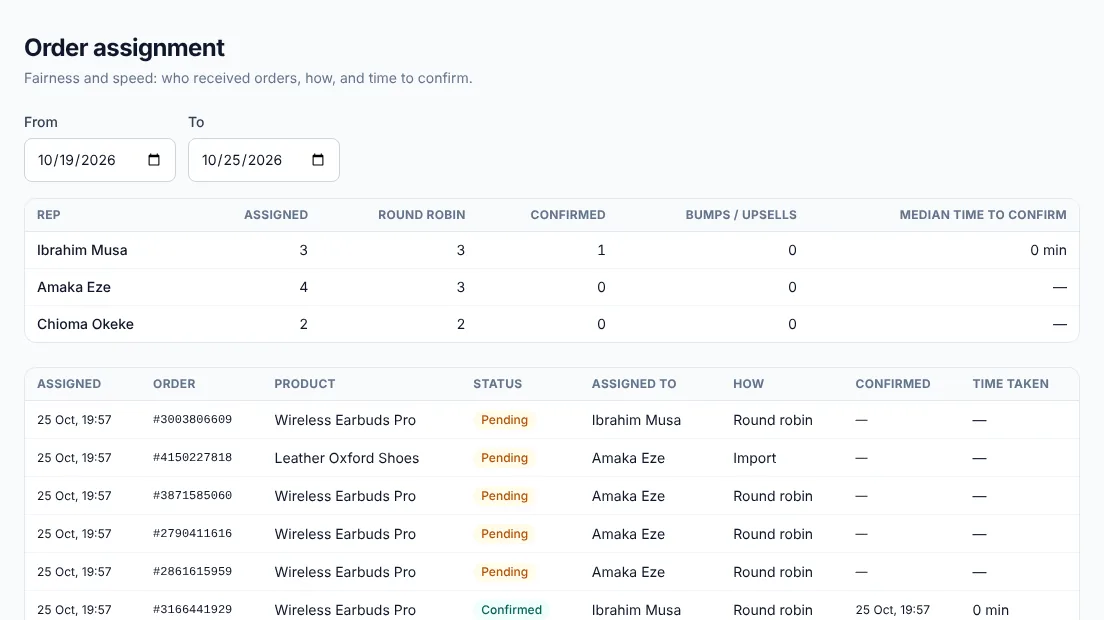Click the ASSIGNED TO column header
Viewport: 1104px width, 620px height.
(634, 384)
